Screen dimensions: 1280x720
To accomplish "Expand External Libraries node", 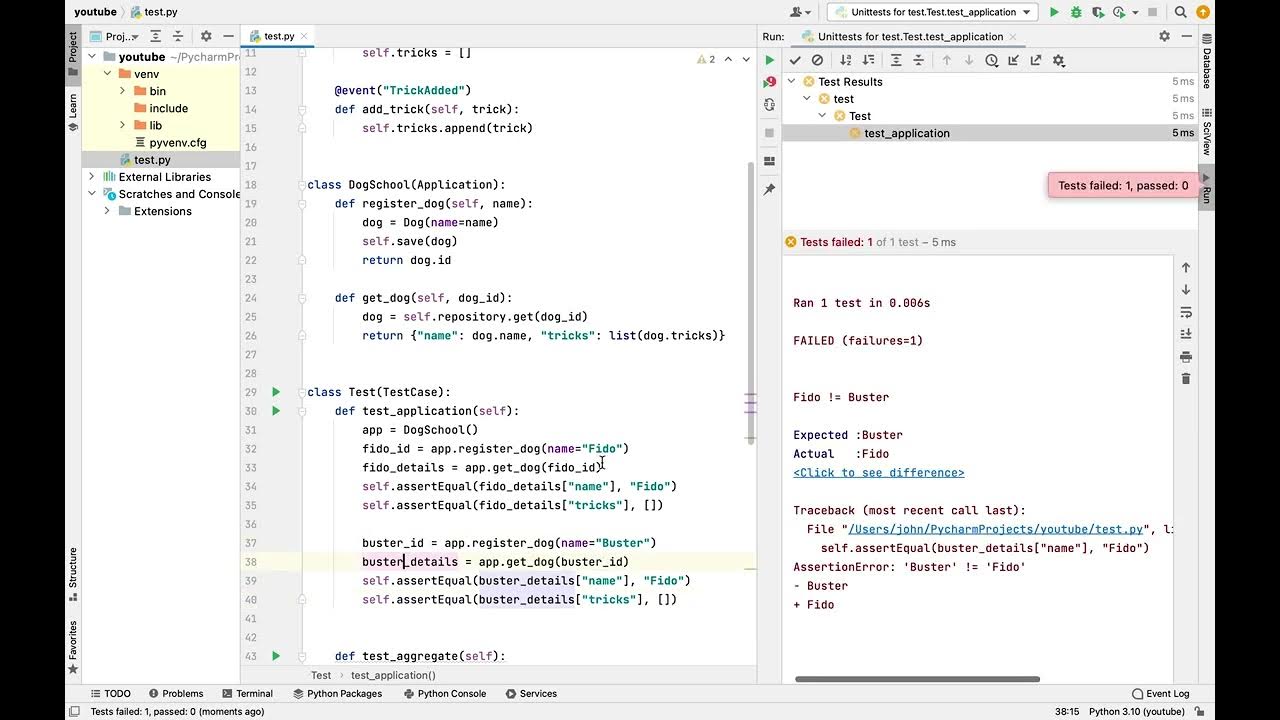I will tap(92, 177).
